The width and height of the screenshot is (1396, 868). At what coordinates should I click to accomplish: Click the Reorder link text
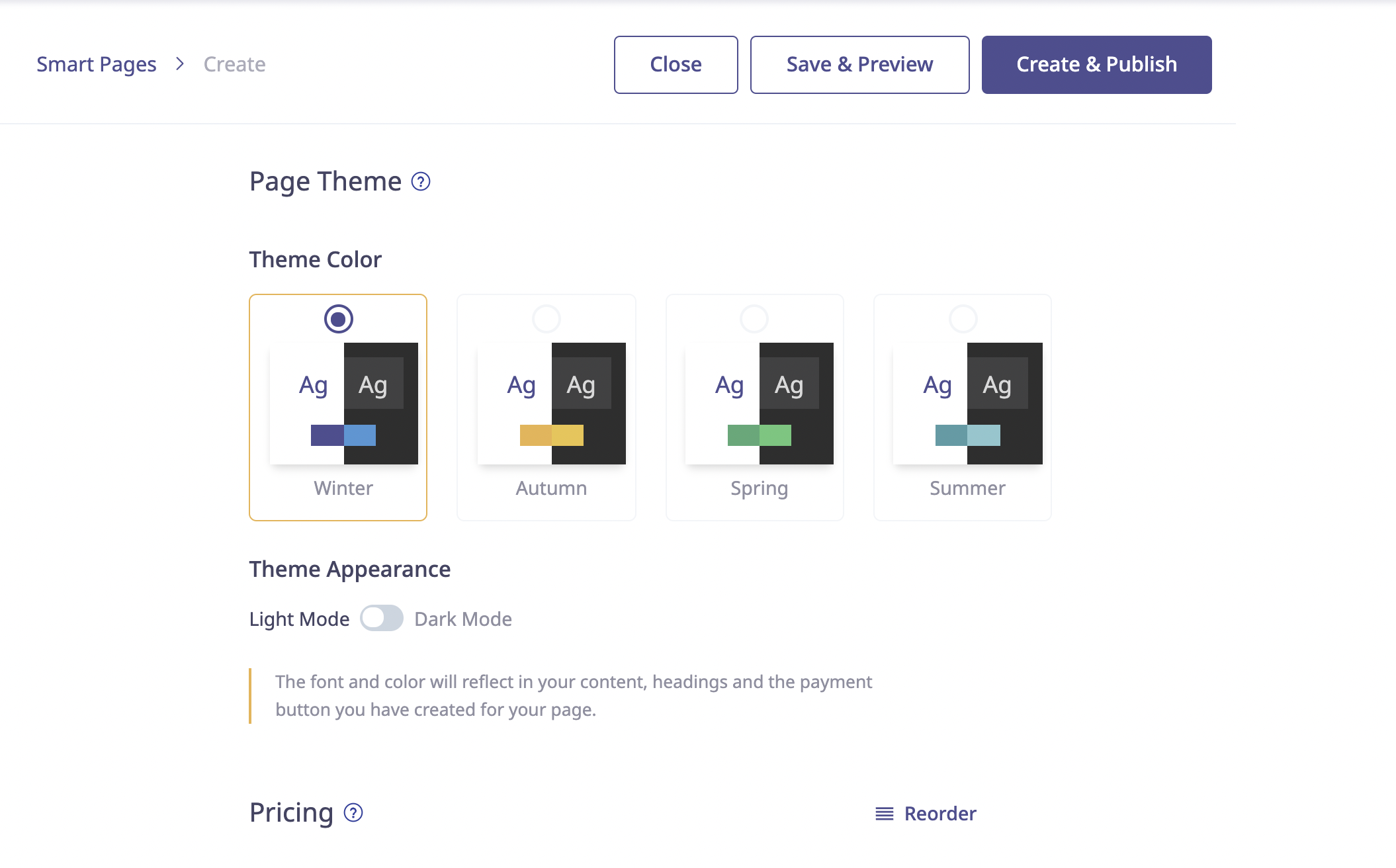coord(939,814)
